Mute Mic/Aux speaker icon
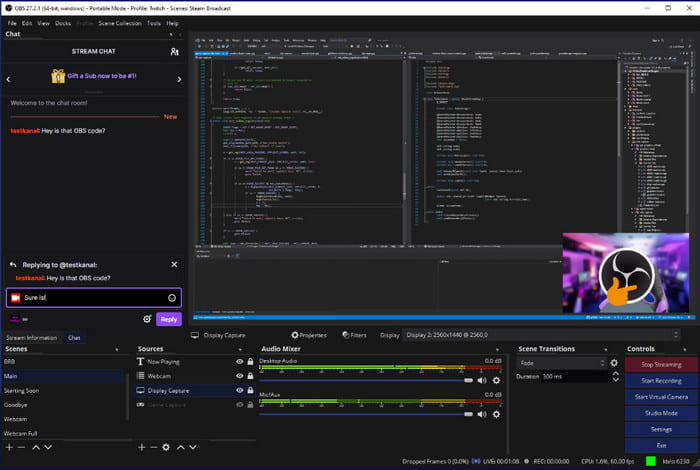Viewport: 700px width, 470px height. (x=482, y=415)
